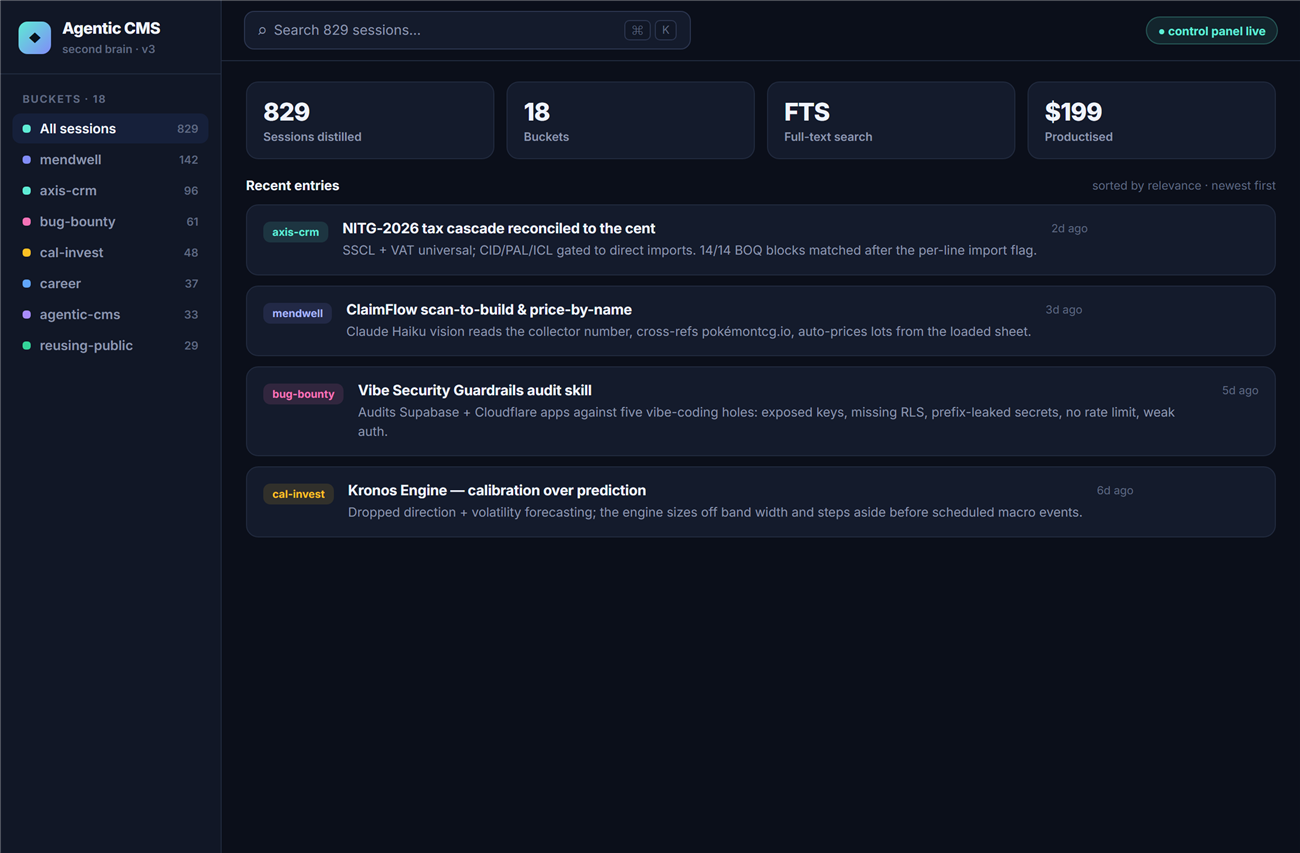Click the 142 count next to mendwell
Viewport: 1300px width, 853px height.
pos(188,160)
